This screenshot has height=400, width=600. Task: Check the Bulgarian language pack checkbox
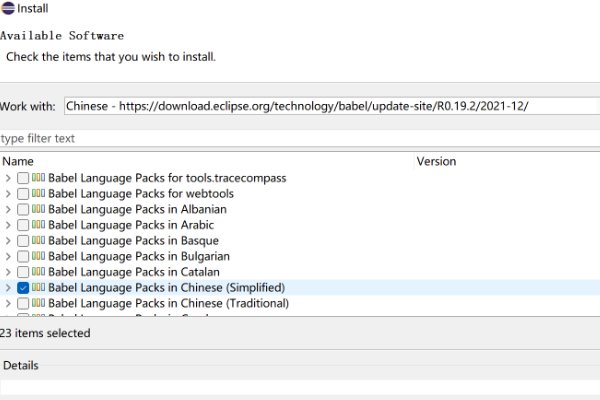(23, 256)
